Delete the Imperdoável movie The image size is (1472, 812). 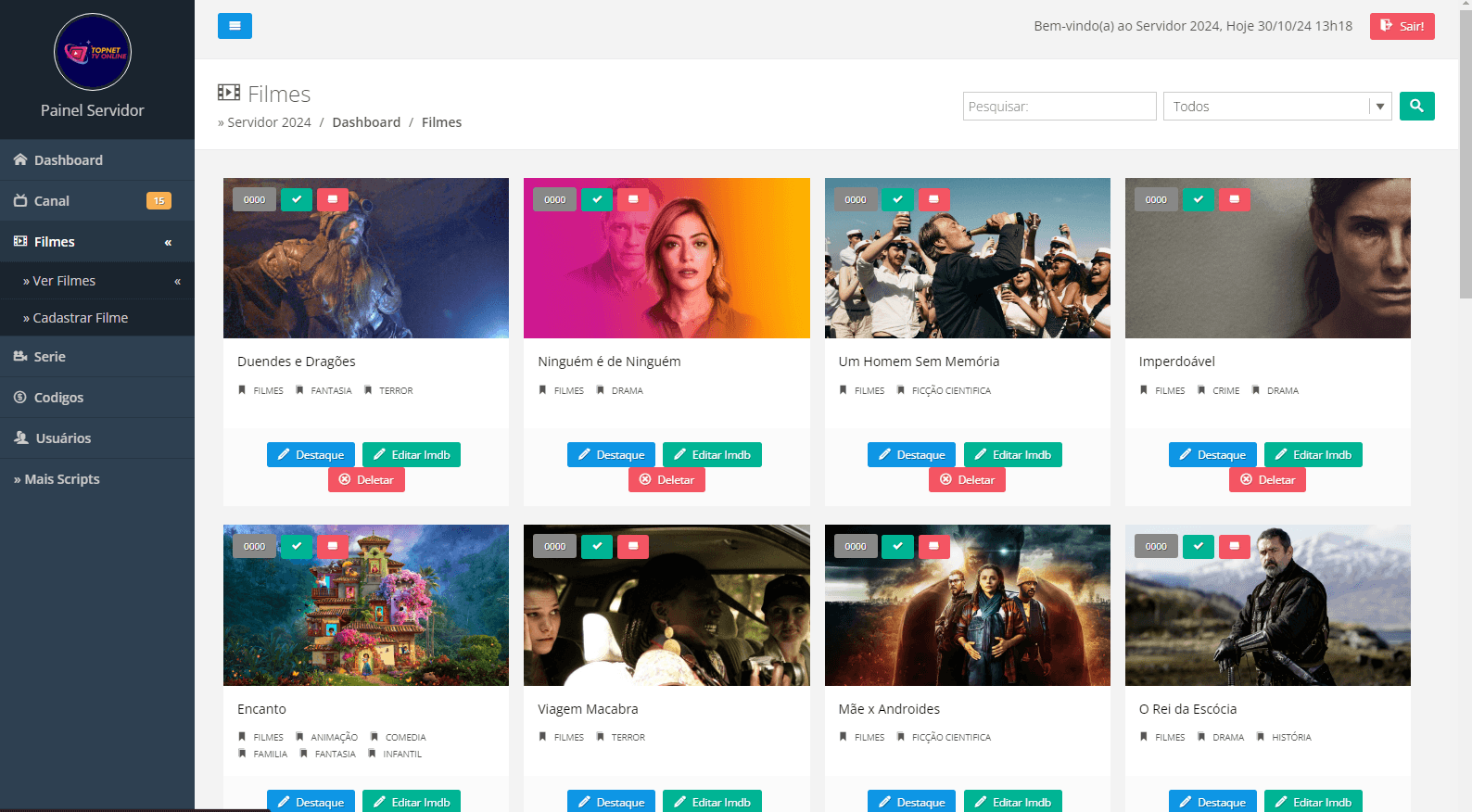coord(1267,479)
